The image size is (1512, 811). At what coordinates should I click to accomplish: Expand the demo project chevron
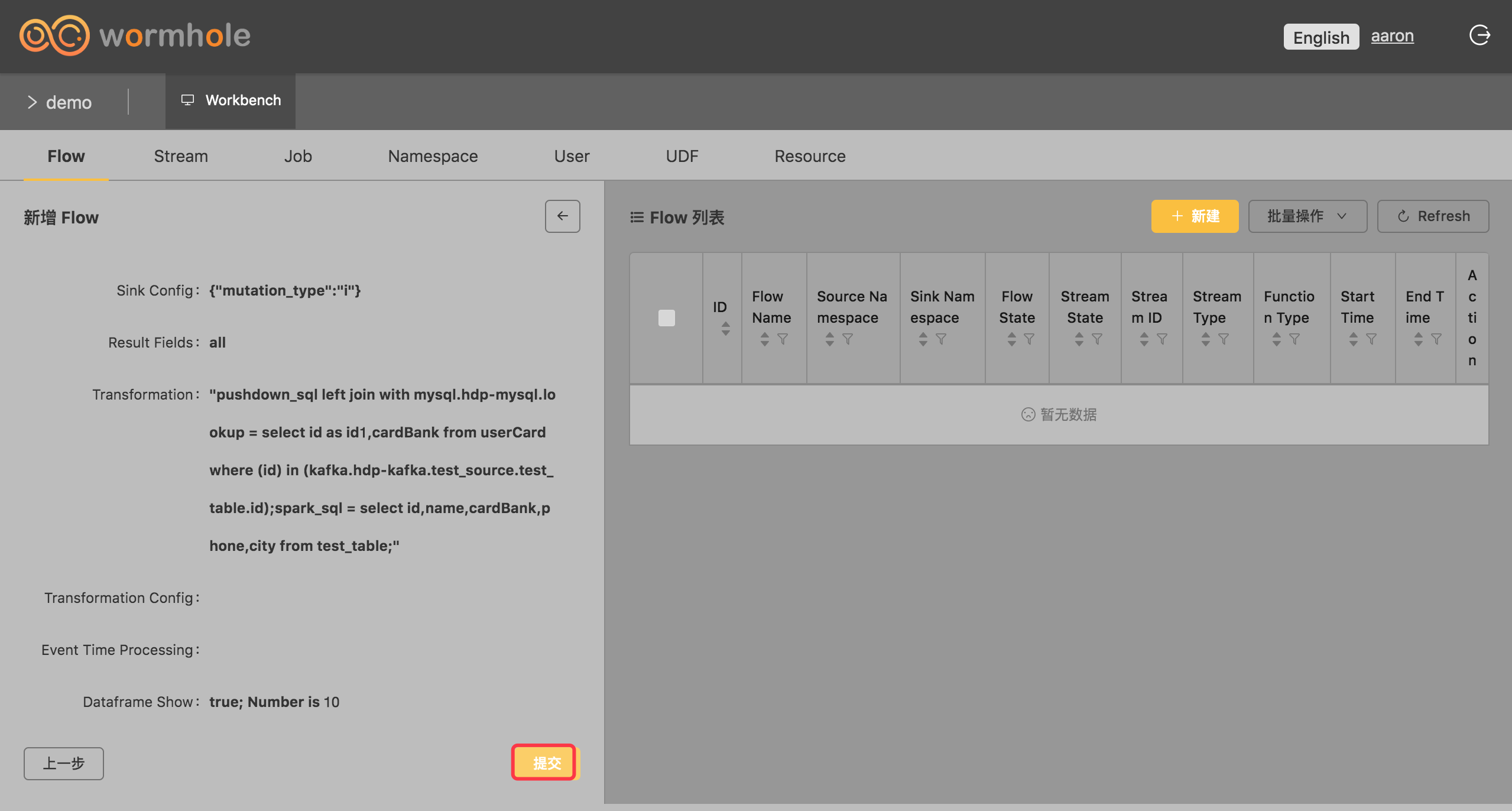[x=32, y=102]
